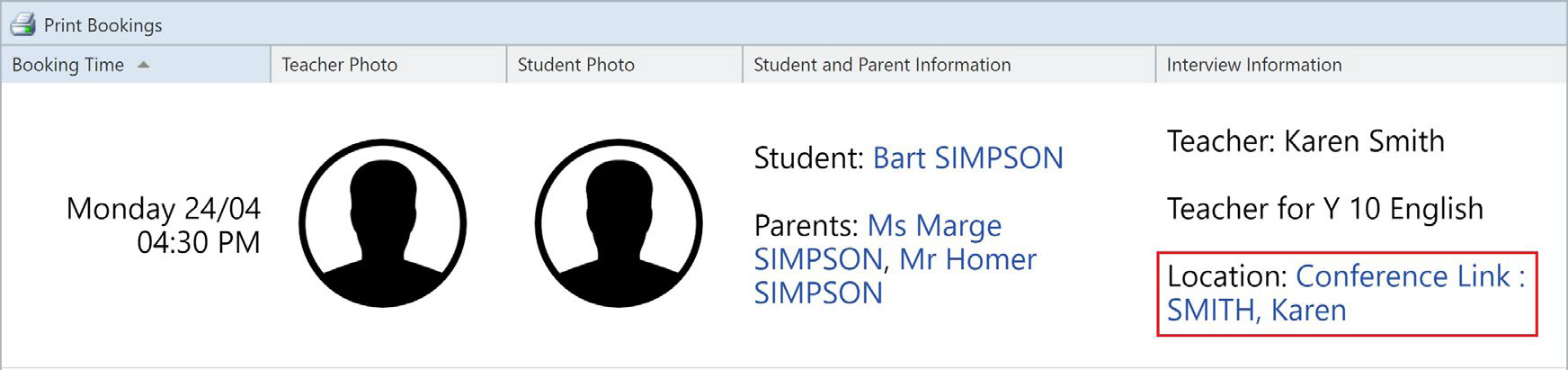This screenshot has height=370, width=1568.
Task: Open the Mr Homer SIMPSON parent link
Action: (895, 275)
